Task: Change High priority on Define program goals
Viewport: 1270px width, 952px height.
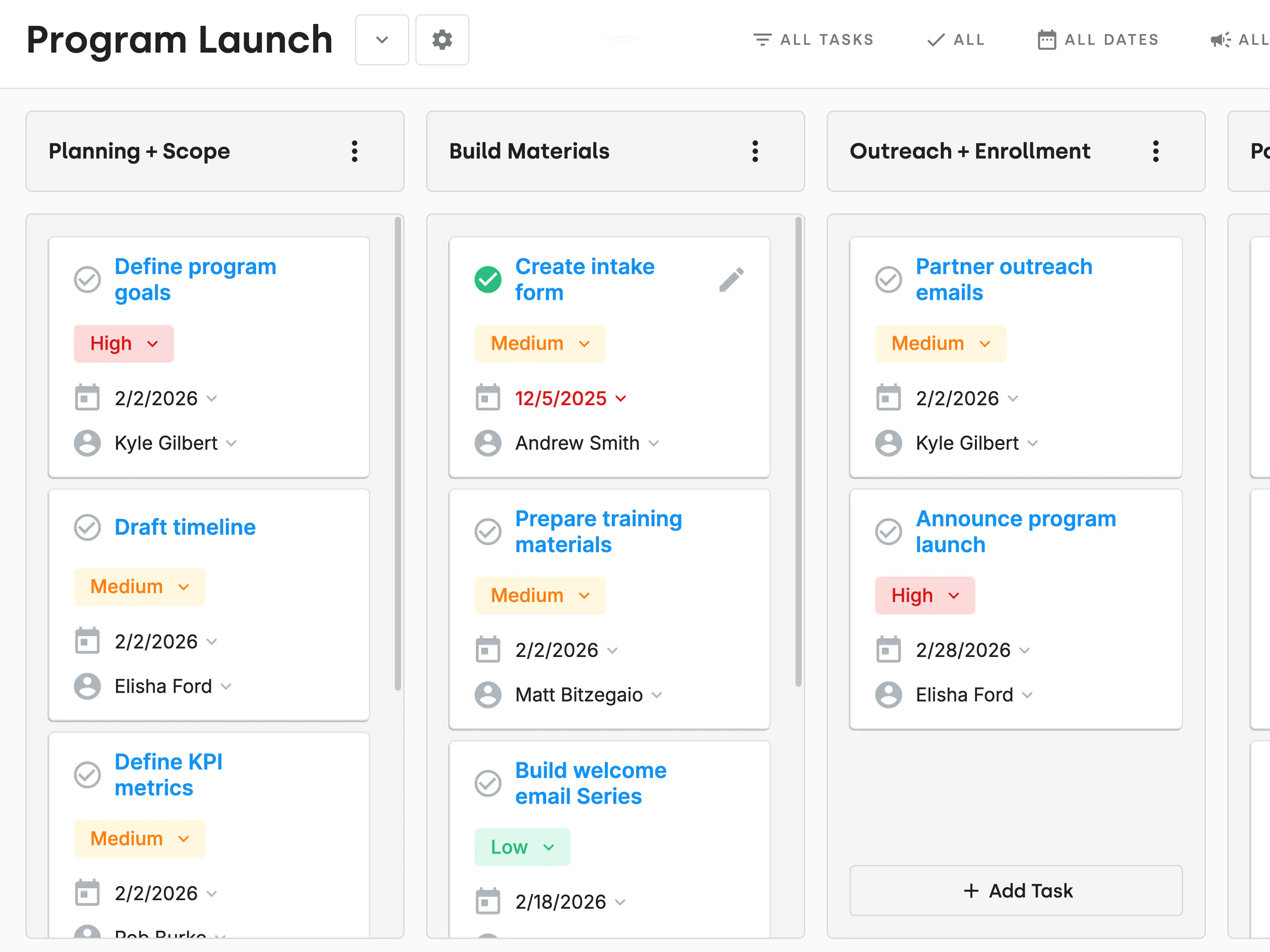Action: coord(123,343)
